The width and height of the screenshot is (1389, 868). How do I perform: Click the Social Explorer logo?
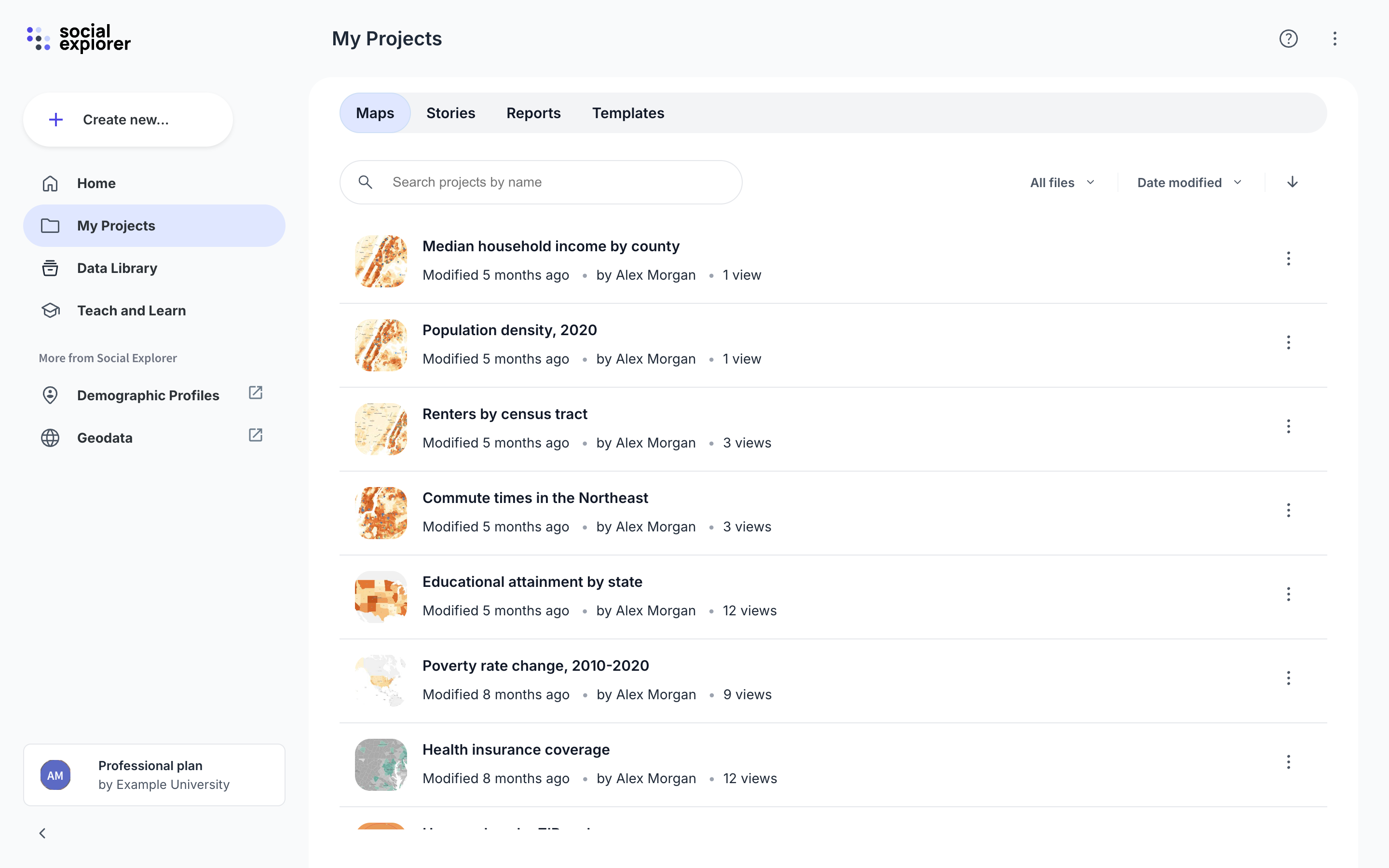point(79,39)
